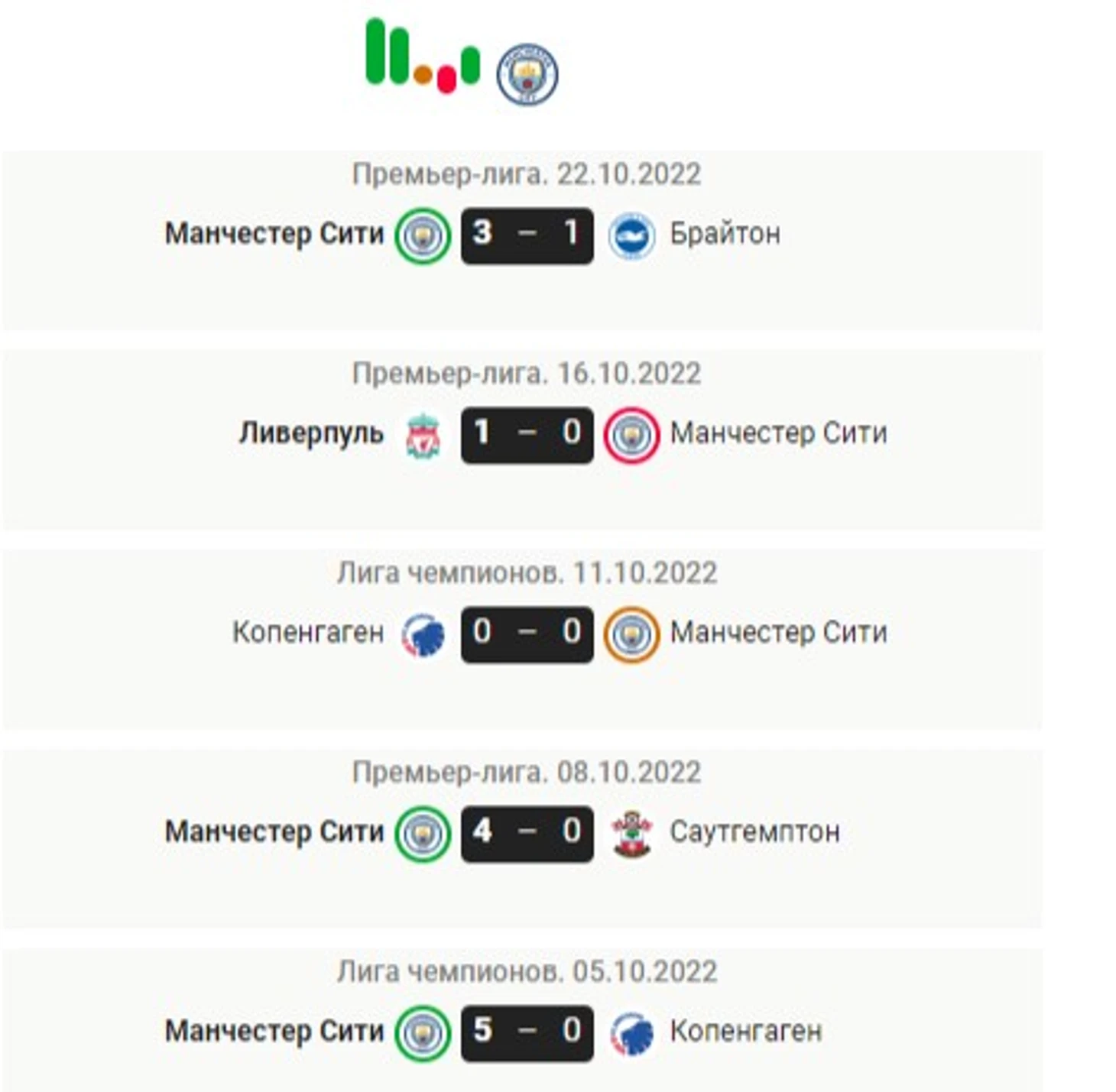The height and width of the screenshot is (1092, 1116).
Task: Click the Liverpool club crest
Action: (423, 436)
